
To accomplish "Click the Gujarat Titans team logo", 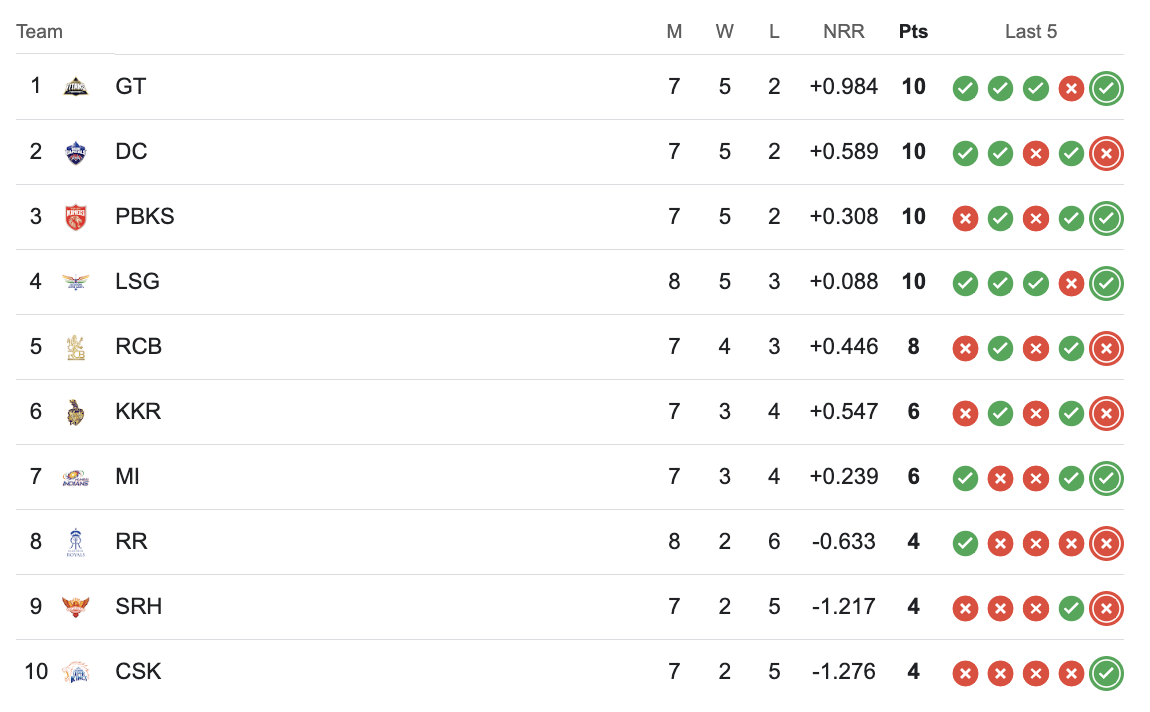I will (x=76, y=87).
